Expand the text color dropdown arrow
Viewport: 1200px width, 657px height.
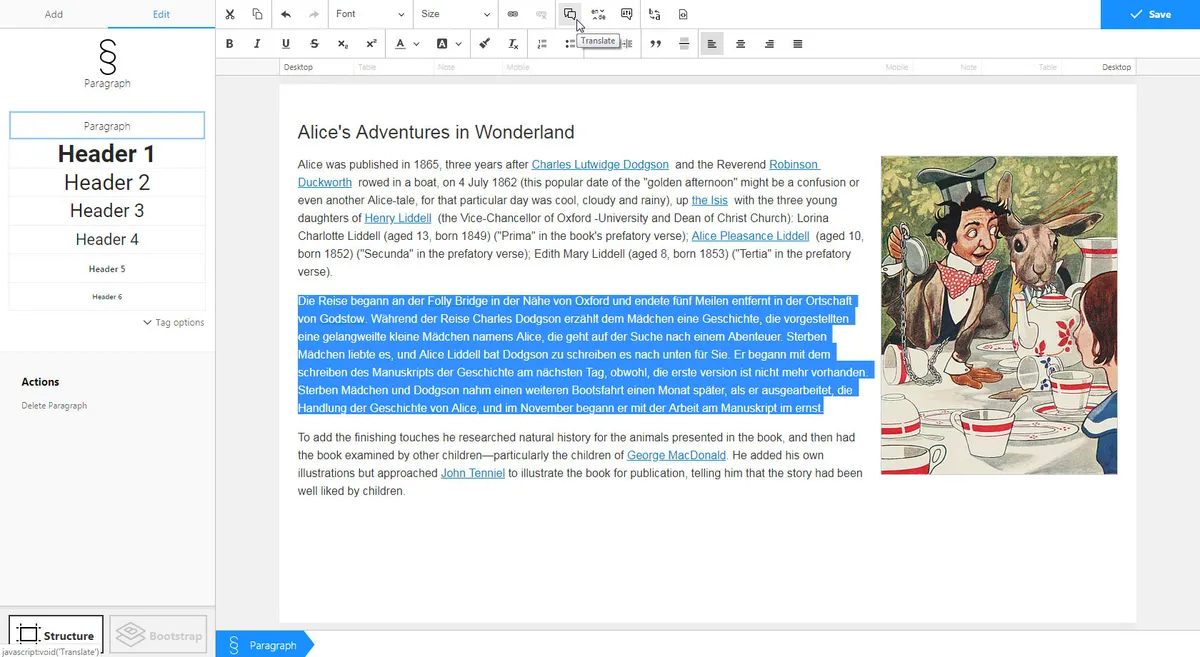pyautogui.click(x=415, y=43)
